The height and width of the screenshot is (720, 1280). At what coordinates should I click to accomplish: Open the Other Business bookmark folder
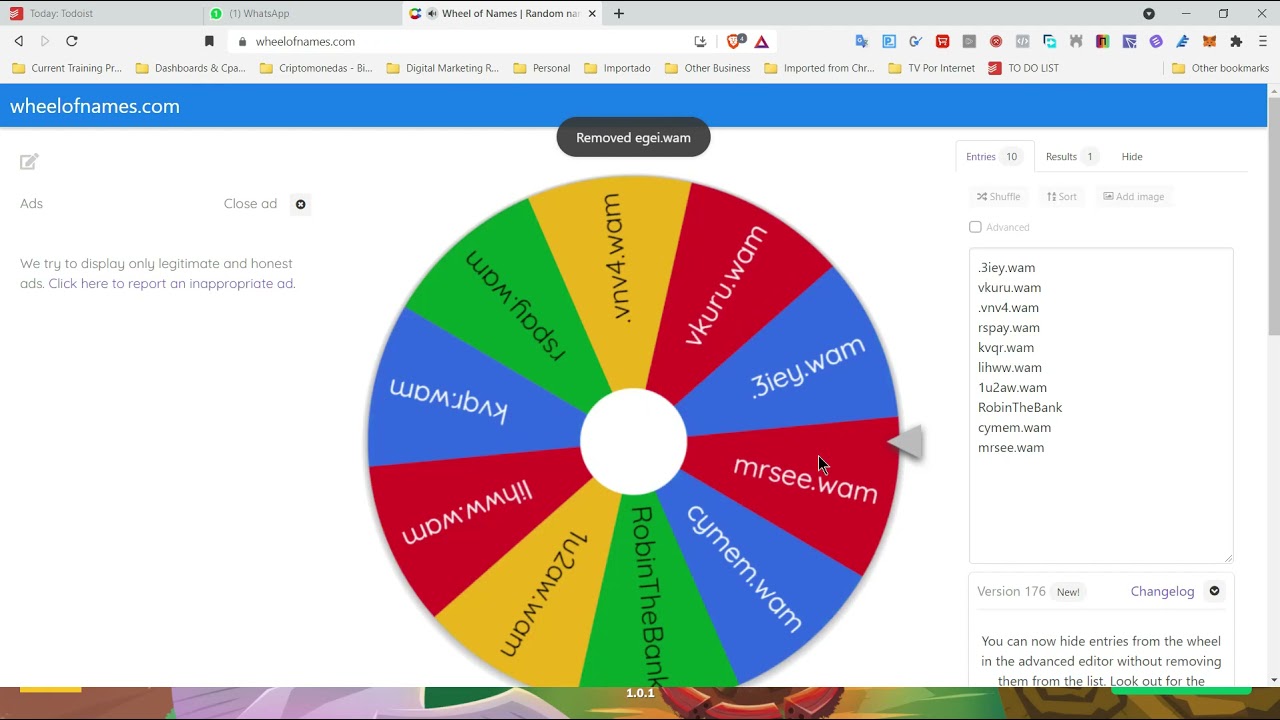(x=708, y=68)
